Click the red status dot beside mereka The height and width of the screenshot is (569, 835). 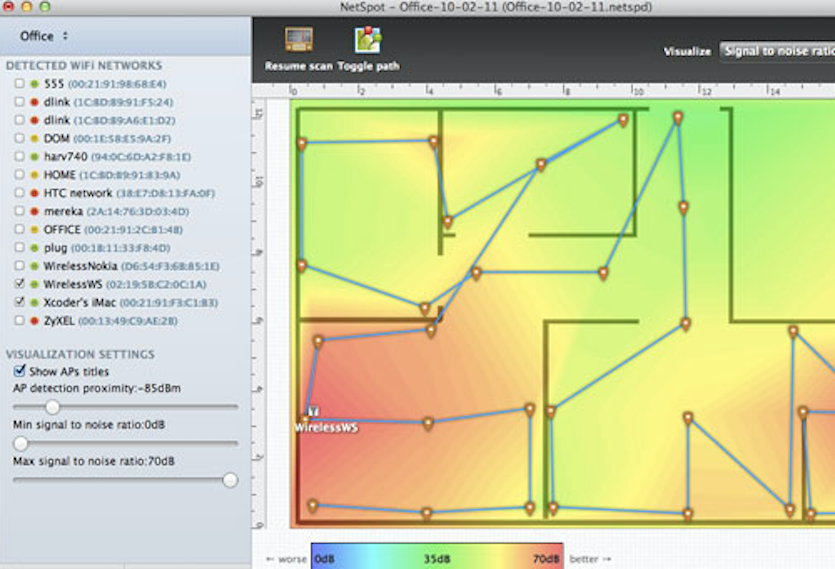(x=34, y=212)
